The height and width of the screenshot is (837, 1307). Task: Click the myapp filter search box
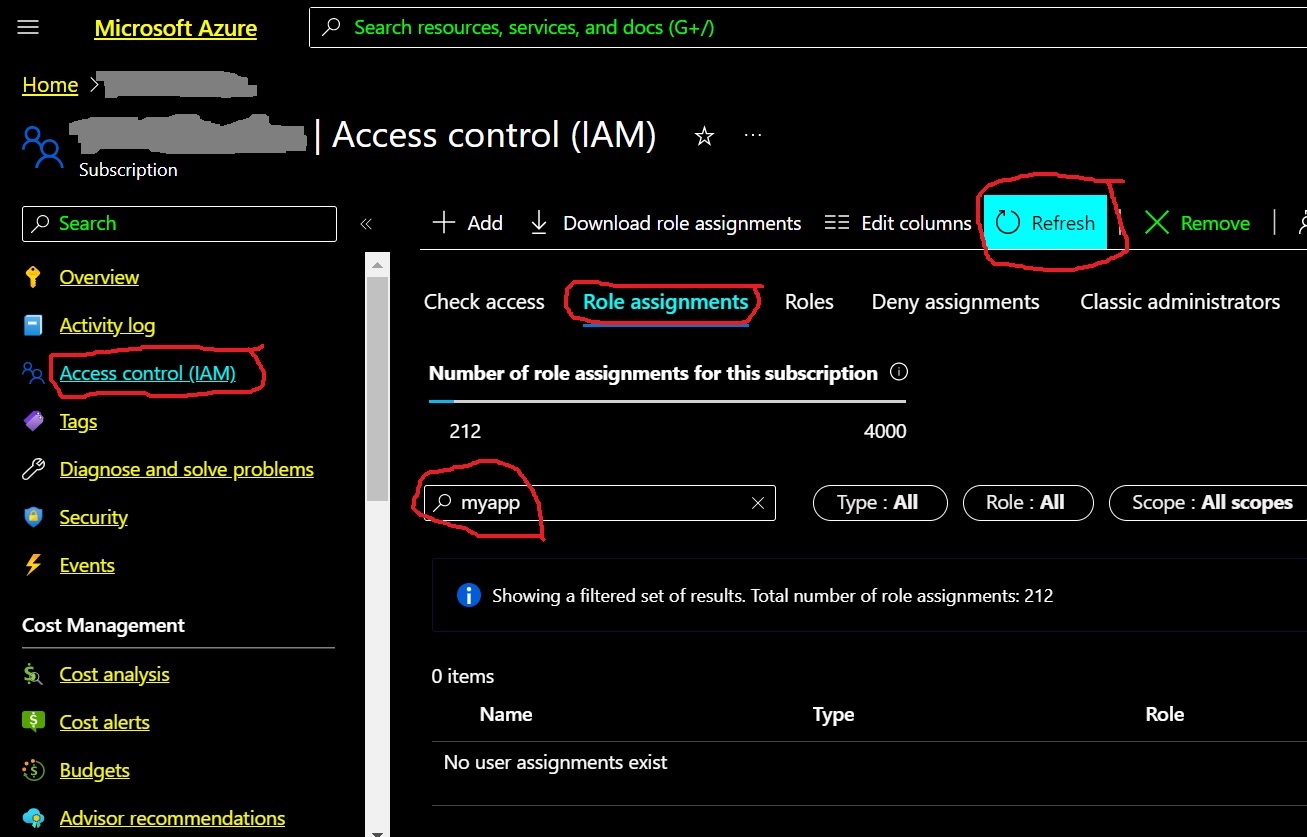click(600, 503)
